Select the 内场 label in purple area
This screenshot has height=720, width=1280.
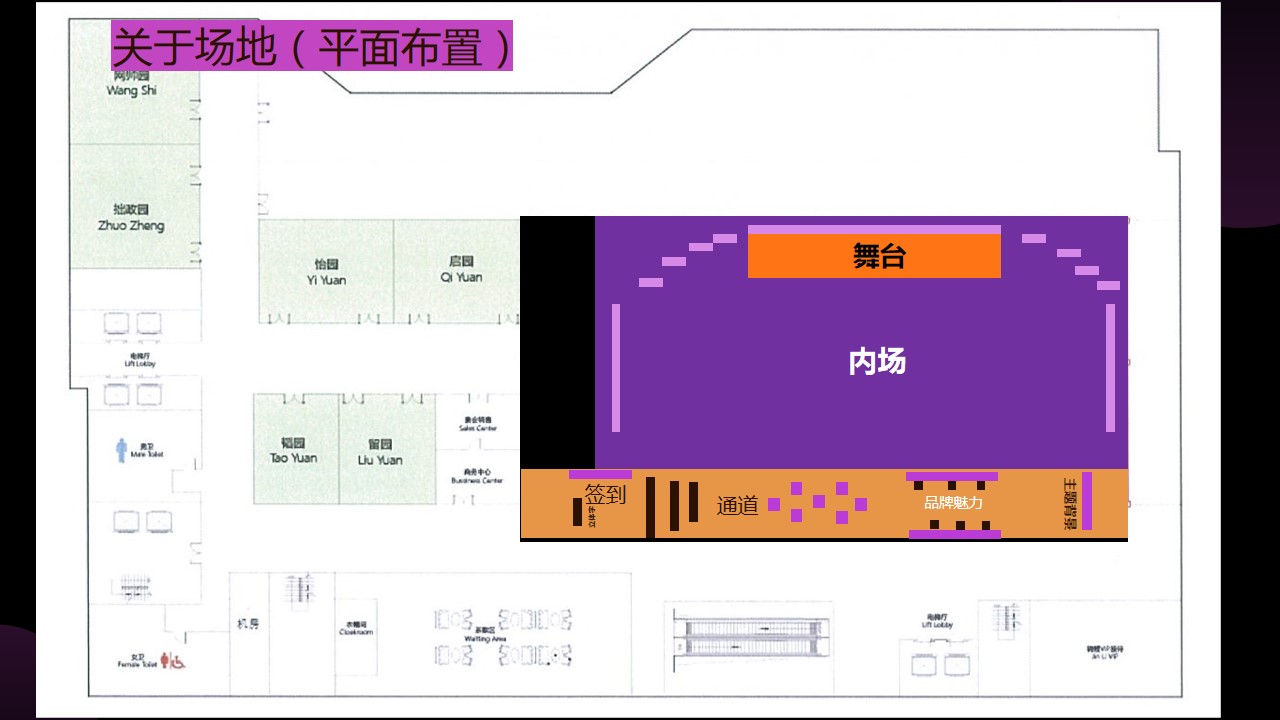coord(877,362)
